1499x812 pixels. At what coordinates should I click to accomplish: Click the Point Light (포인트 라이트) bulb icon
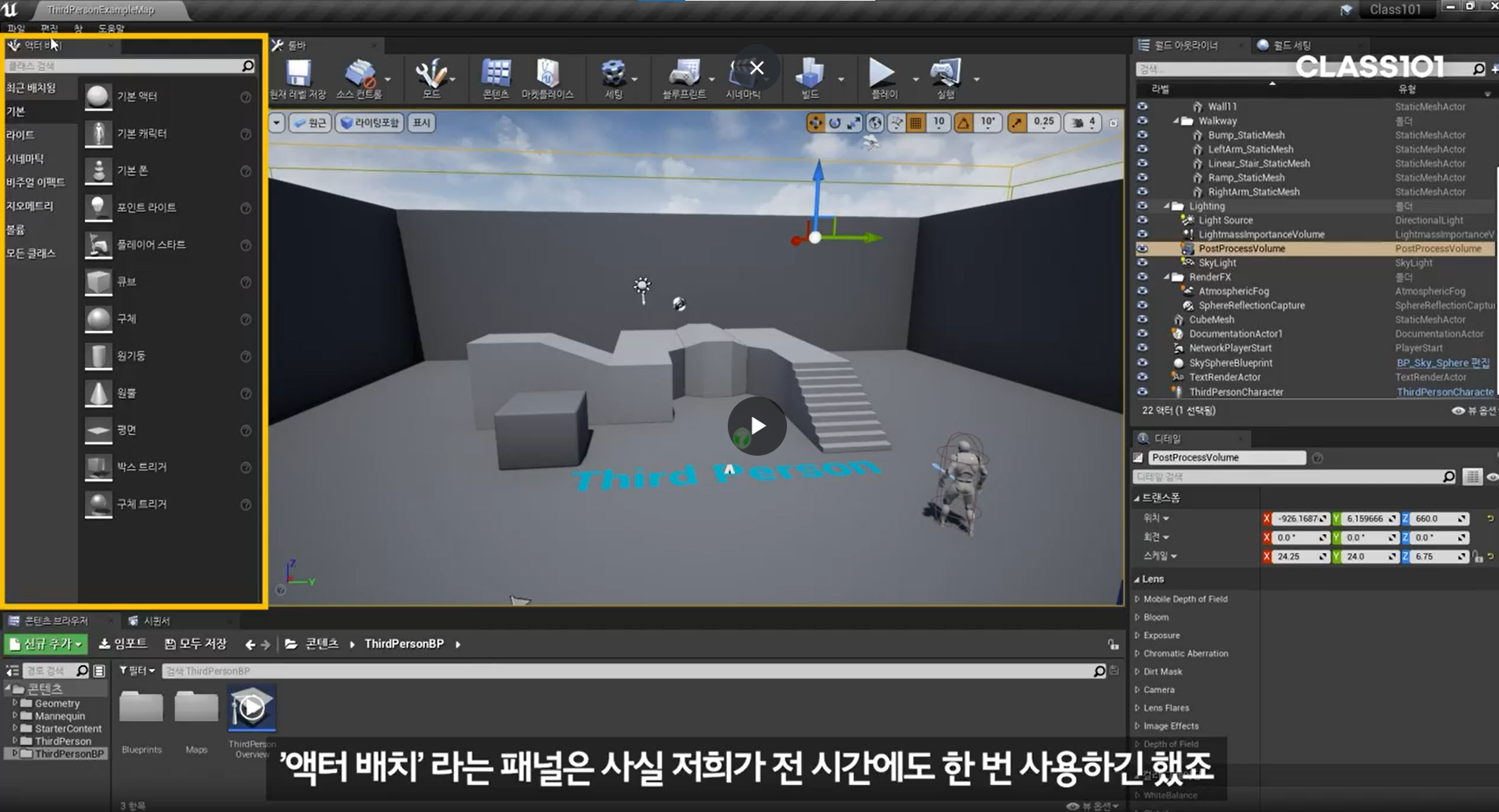point(98,207)
